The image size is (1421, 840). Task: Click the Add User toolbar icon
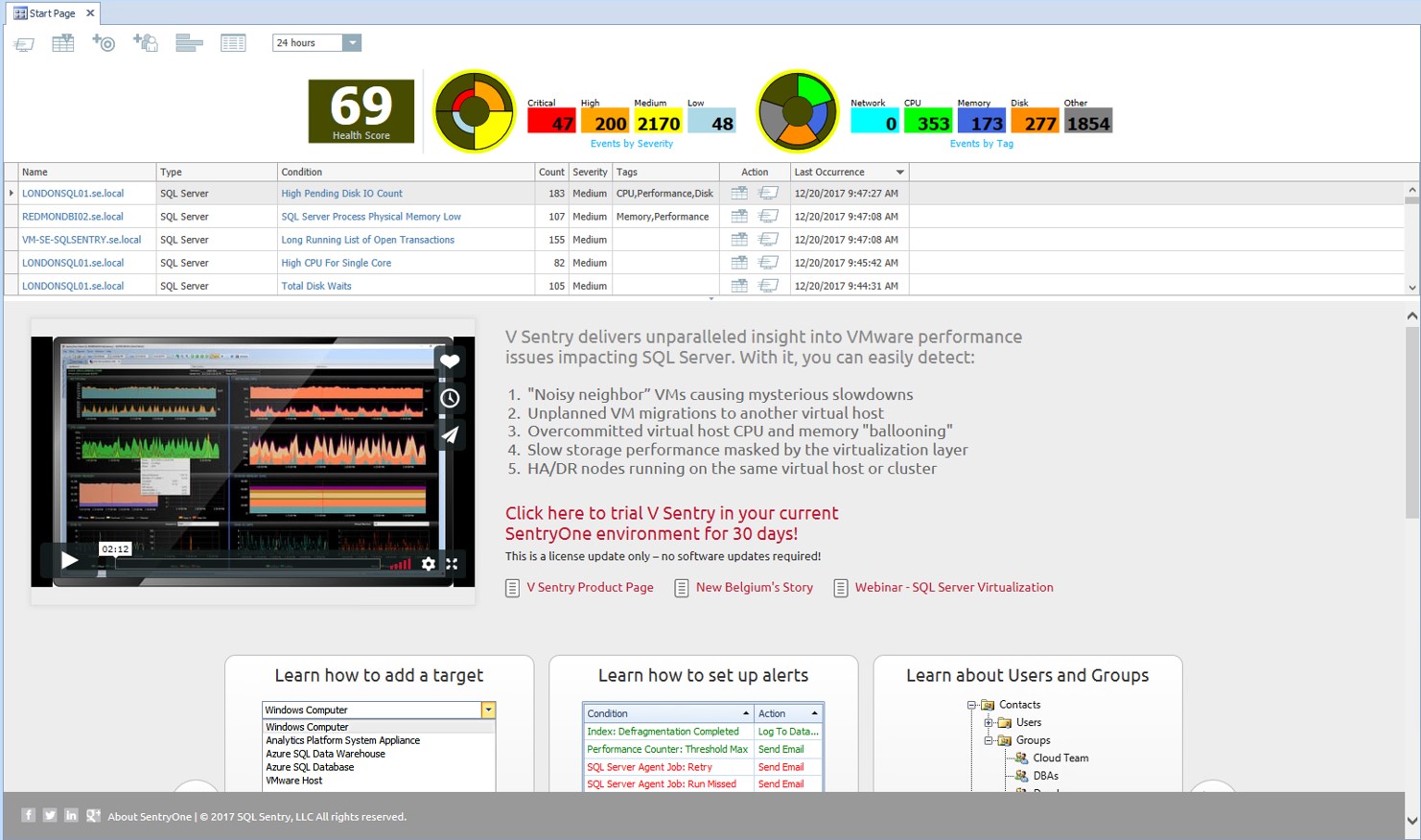click(x=145, y=43)
